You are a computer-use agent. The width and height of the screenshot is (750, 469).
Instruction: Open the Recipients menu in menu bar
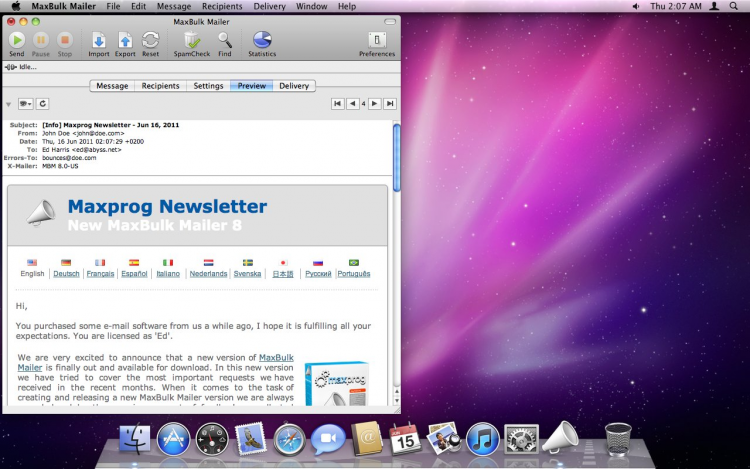(222, 6)
